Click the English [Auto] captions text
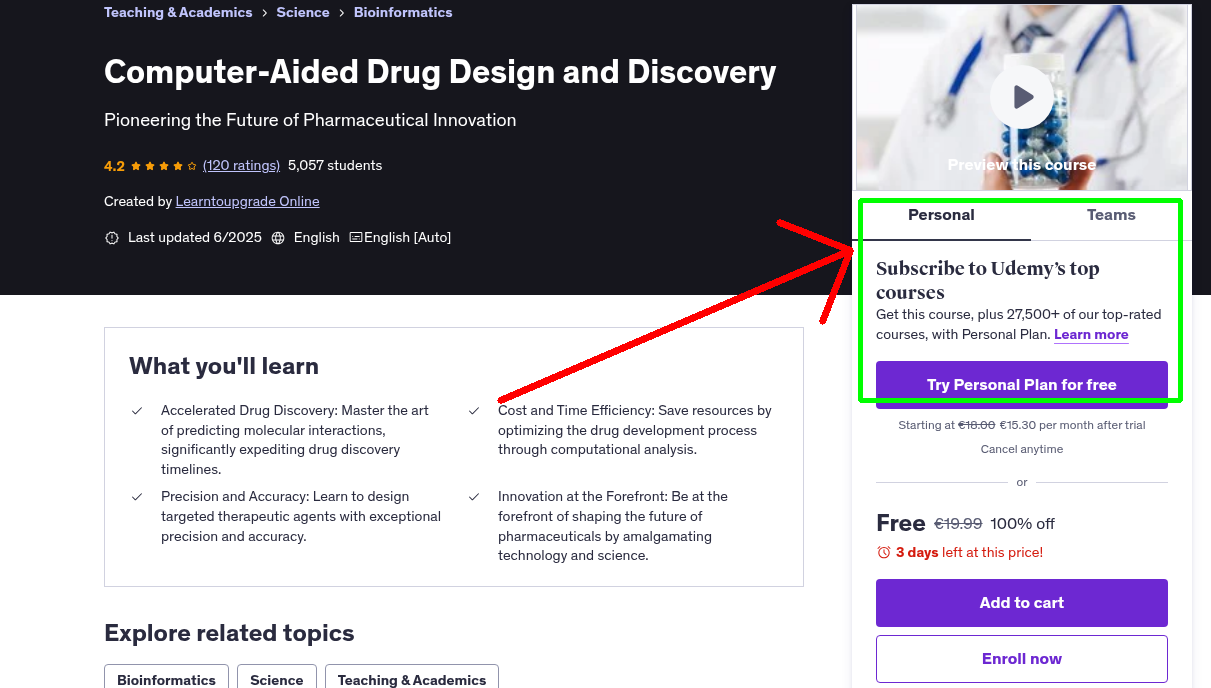Image resolution: width=1211 pixels, height=688 pixels. [x=407, y=238]
